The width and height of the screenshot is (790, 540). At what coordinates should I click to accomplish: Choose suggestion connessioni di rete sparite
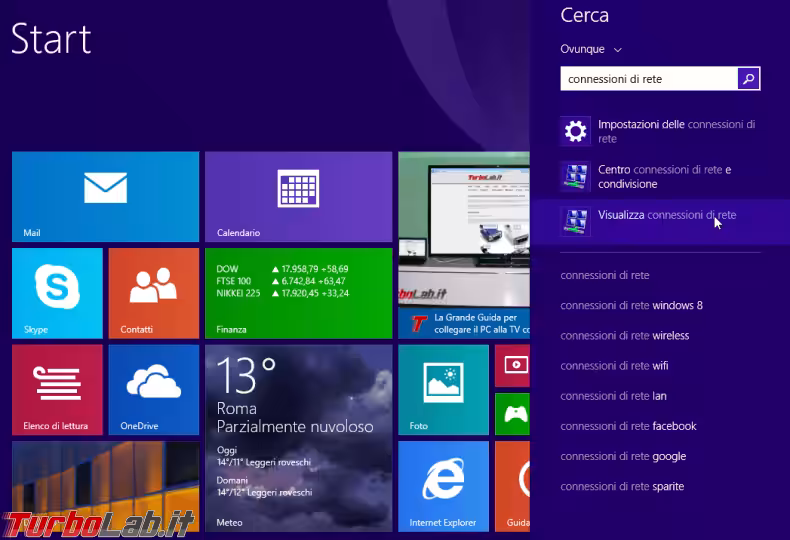coord(622,487)
